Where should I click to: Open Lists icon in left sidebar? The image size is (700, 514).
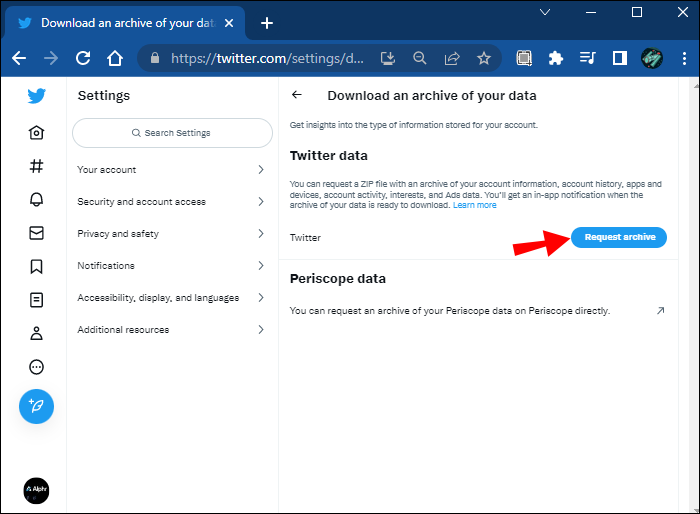37,299
